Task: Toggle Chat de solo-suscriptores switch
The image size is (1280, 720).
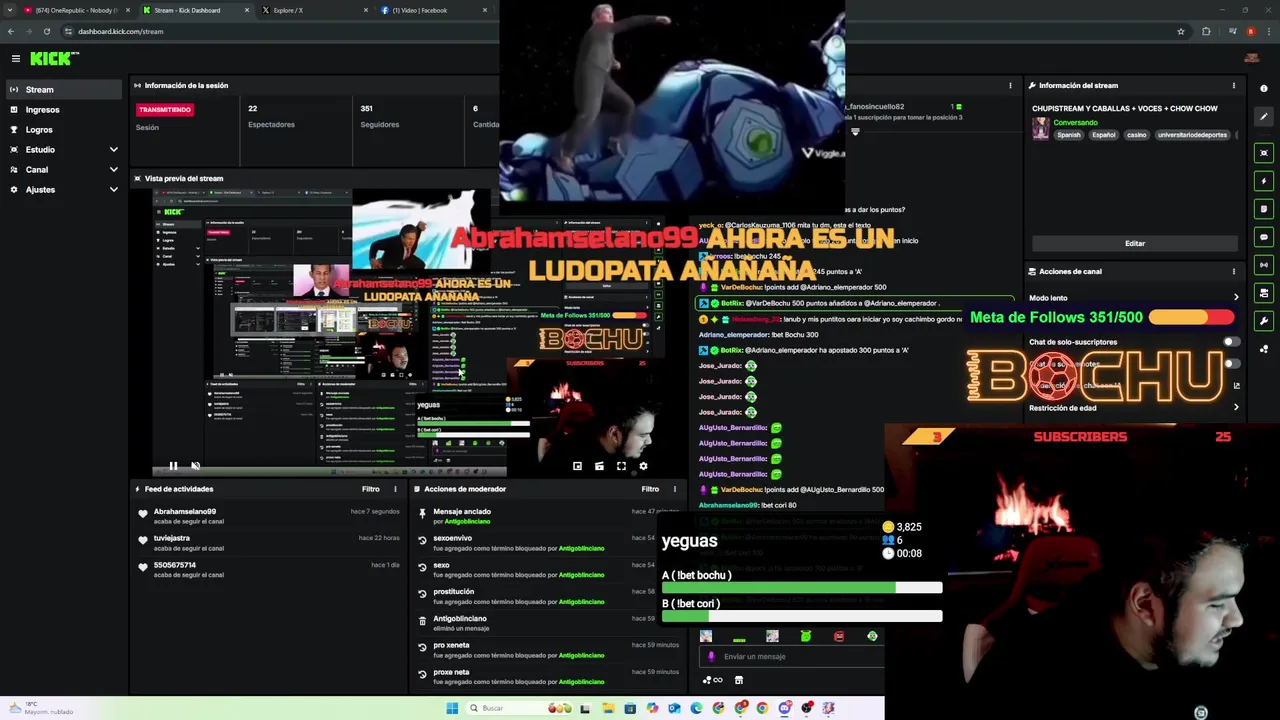Action: pyautogui.click(x=1230, y=342)
